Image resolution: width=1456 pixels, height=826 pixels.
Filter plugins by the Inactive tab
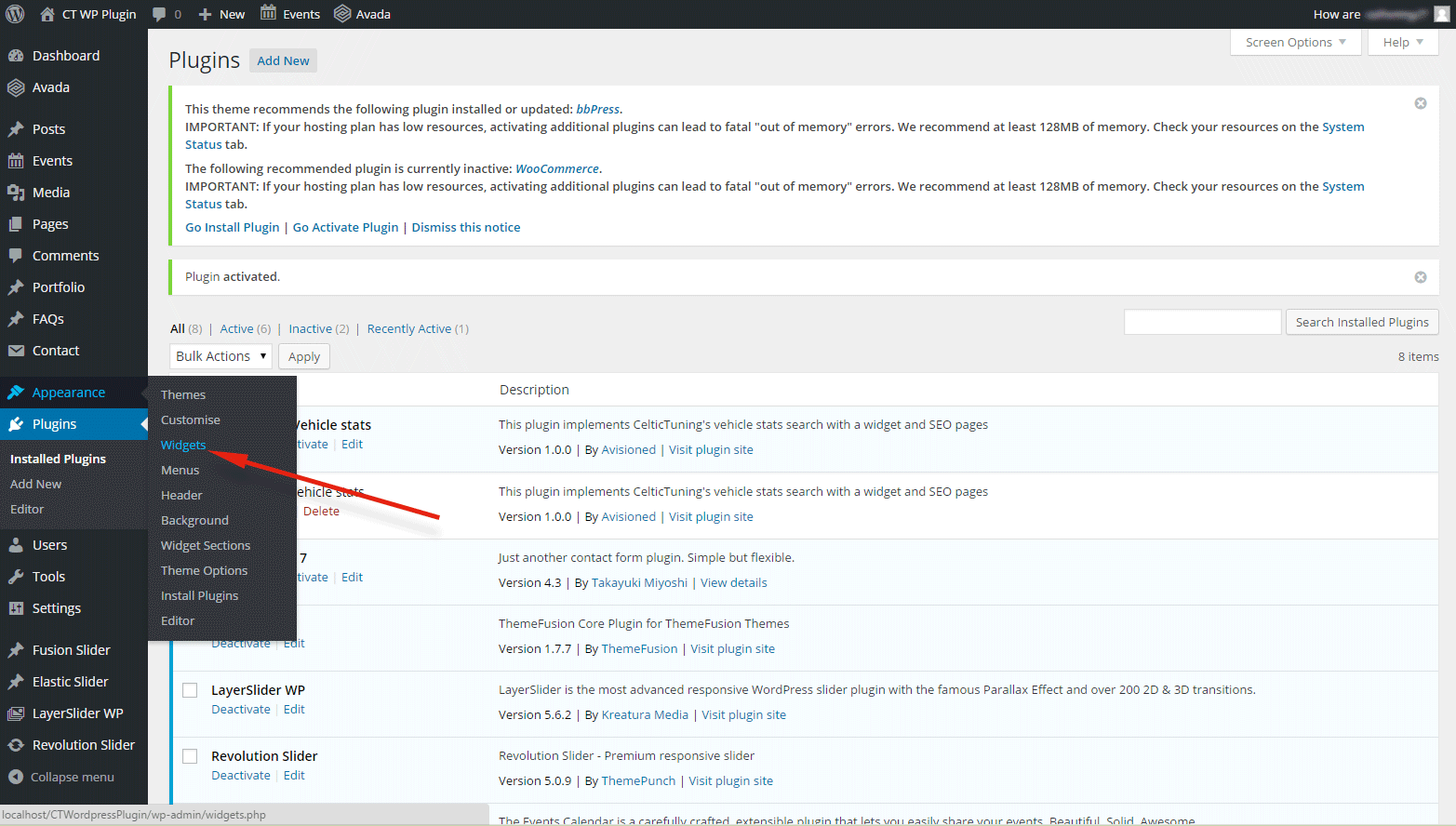pos(311,329)
